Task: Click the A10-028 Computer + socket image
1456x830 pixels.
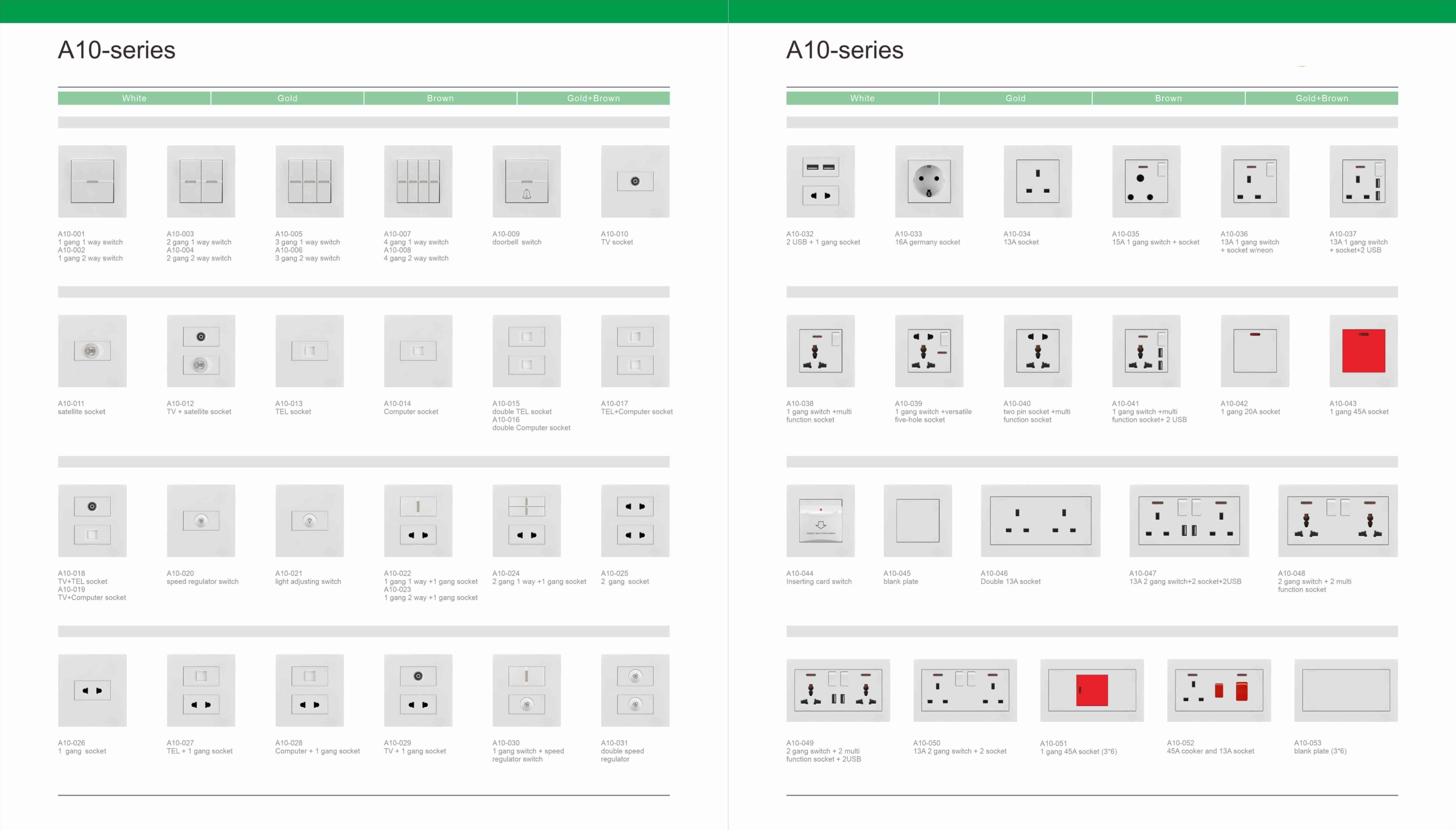Action: pos(310,690)
